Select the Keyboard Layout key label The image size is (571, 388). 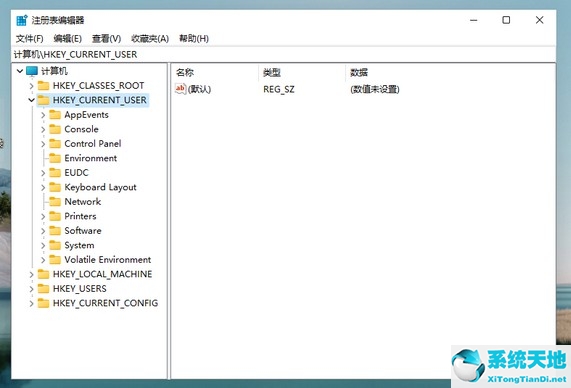coord(101,187)
